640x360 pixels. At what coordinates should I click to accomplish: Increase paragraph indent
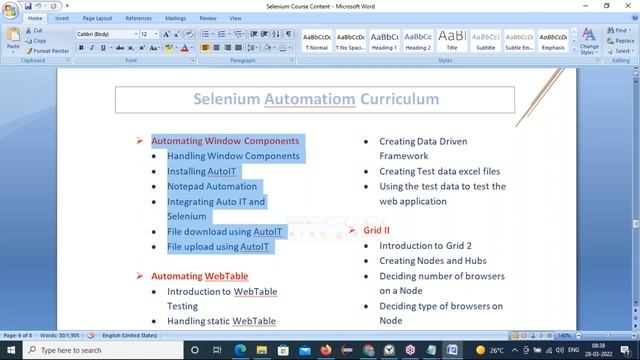click(264, 34)
